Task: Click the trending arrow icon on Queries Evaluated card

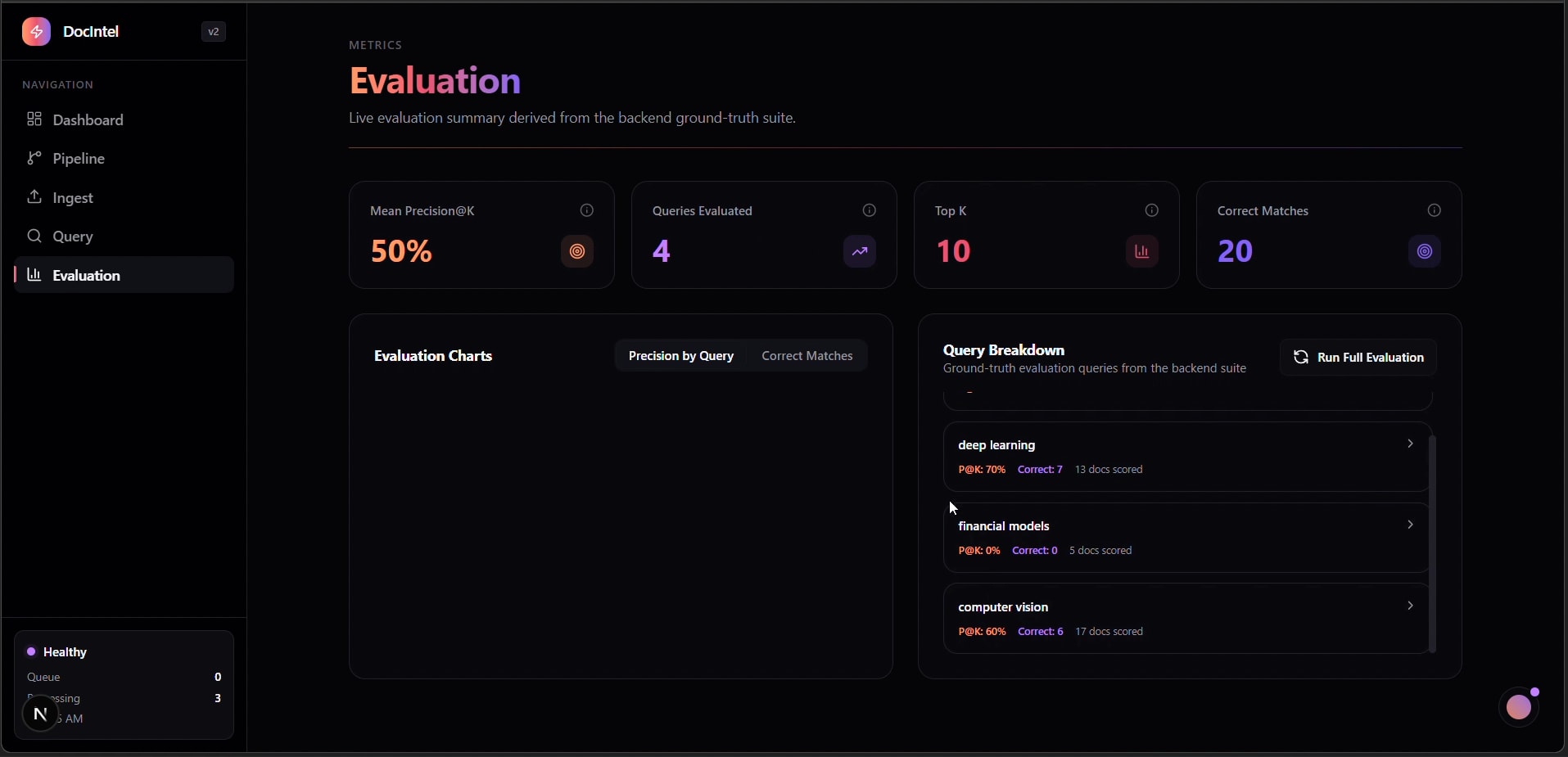Action: coord(859,251)
